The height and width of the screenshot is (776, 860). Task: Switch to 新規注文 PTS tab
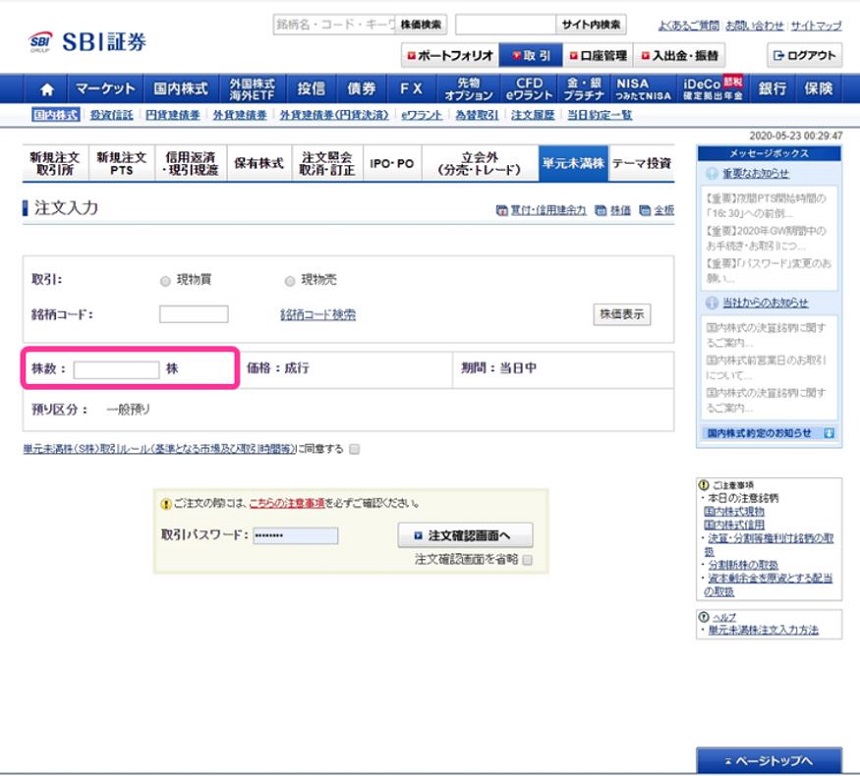pyautogui.click(x=122, y=163)
